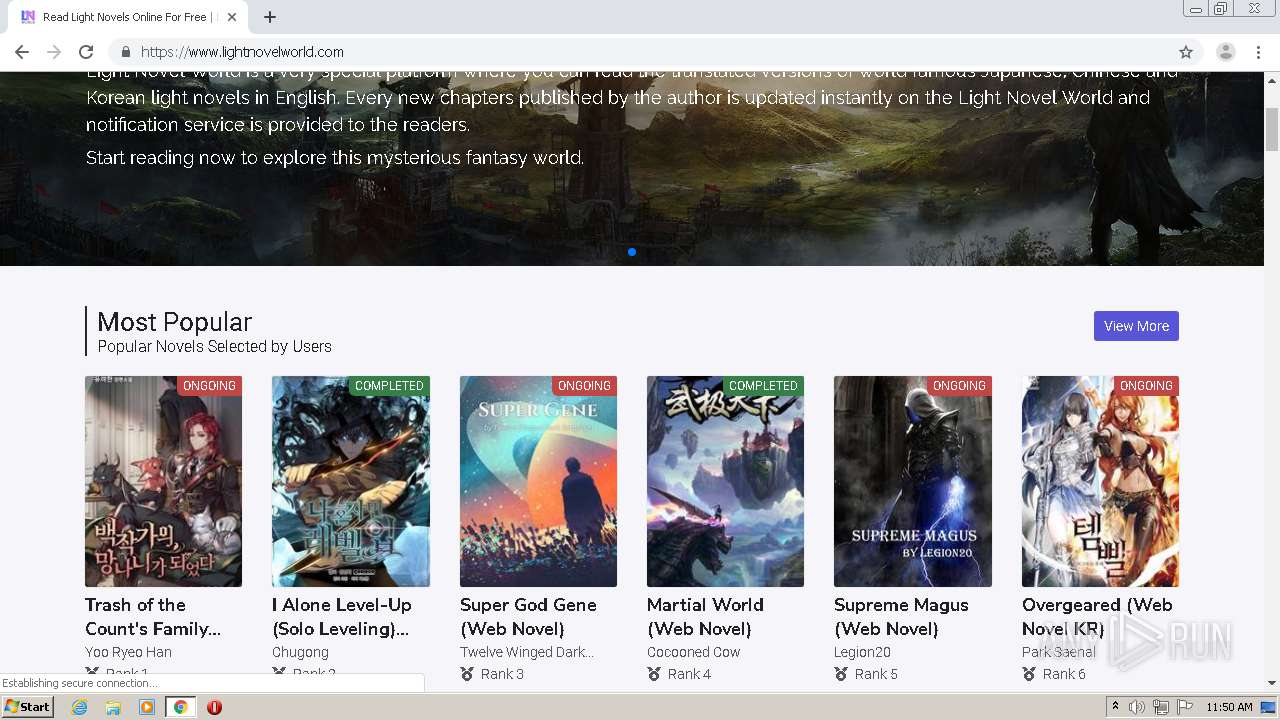Viewport: 1280px width, 720px height.
Task: Click page scrollbar up arrow
Action: pos(1272,80)
